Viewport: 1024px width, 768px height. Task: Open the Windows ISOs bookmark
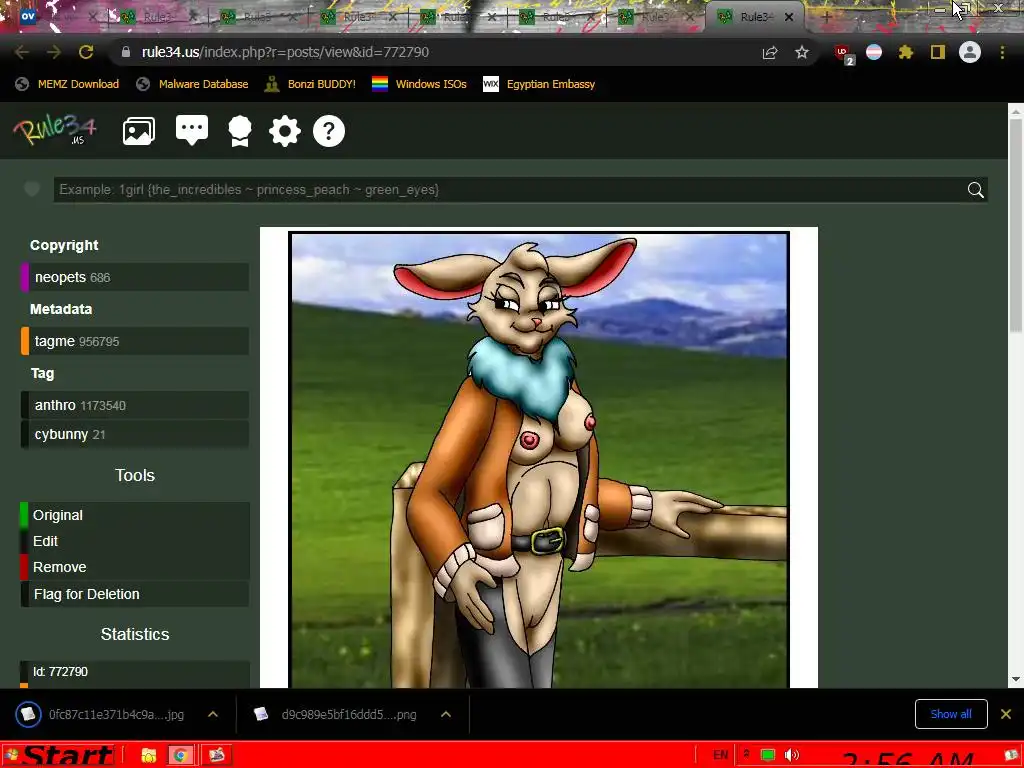point(419,84)
